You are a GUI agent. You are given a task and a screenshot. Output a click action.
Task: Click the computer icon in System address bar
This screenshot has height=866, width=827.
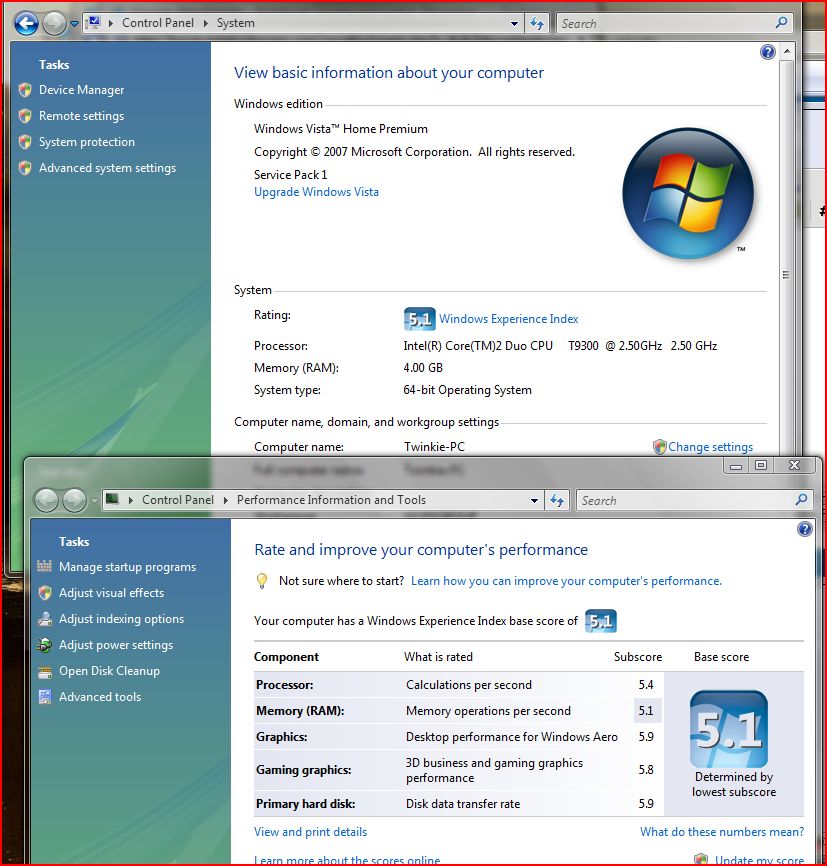[94, 23]
